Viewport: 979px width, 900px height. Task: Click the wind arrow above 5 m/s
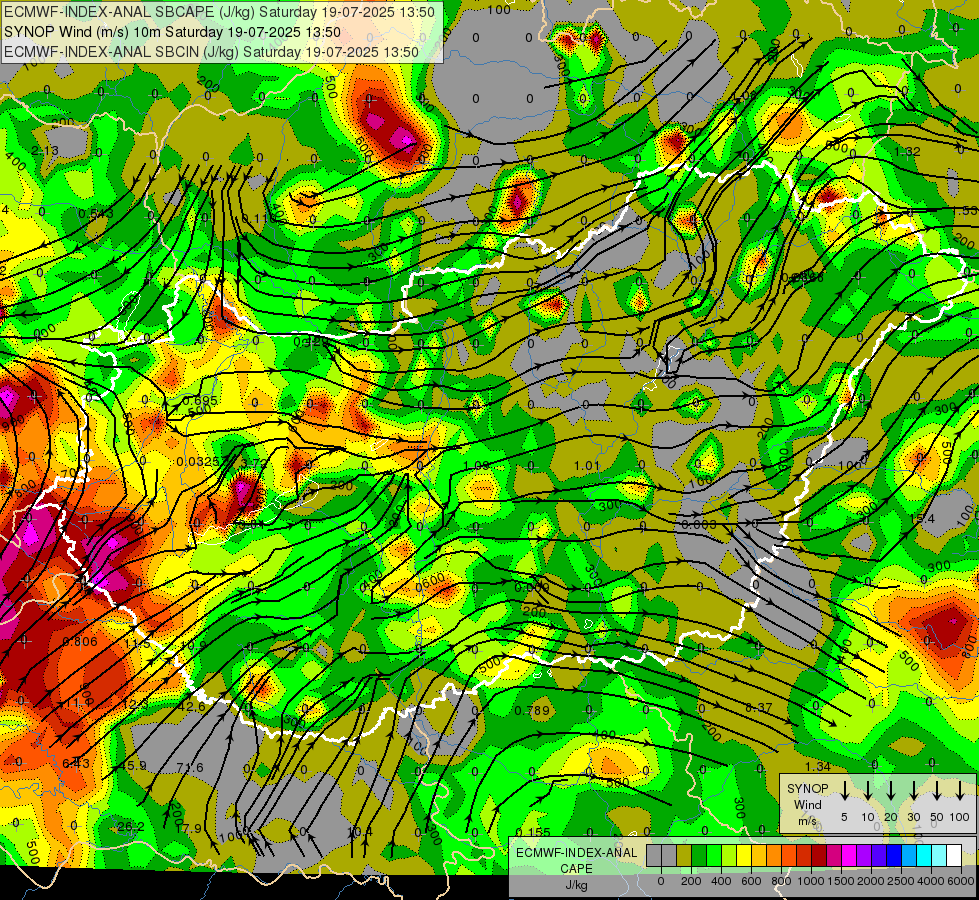[x=844, y=791]
